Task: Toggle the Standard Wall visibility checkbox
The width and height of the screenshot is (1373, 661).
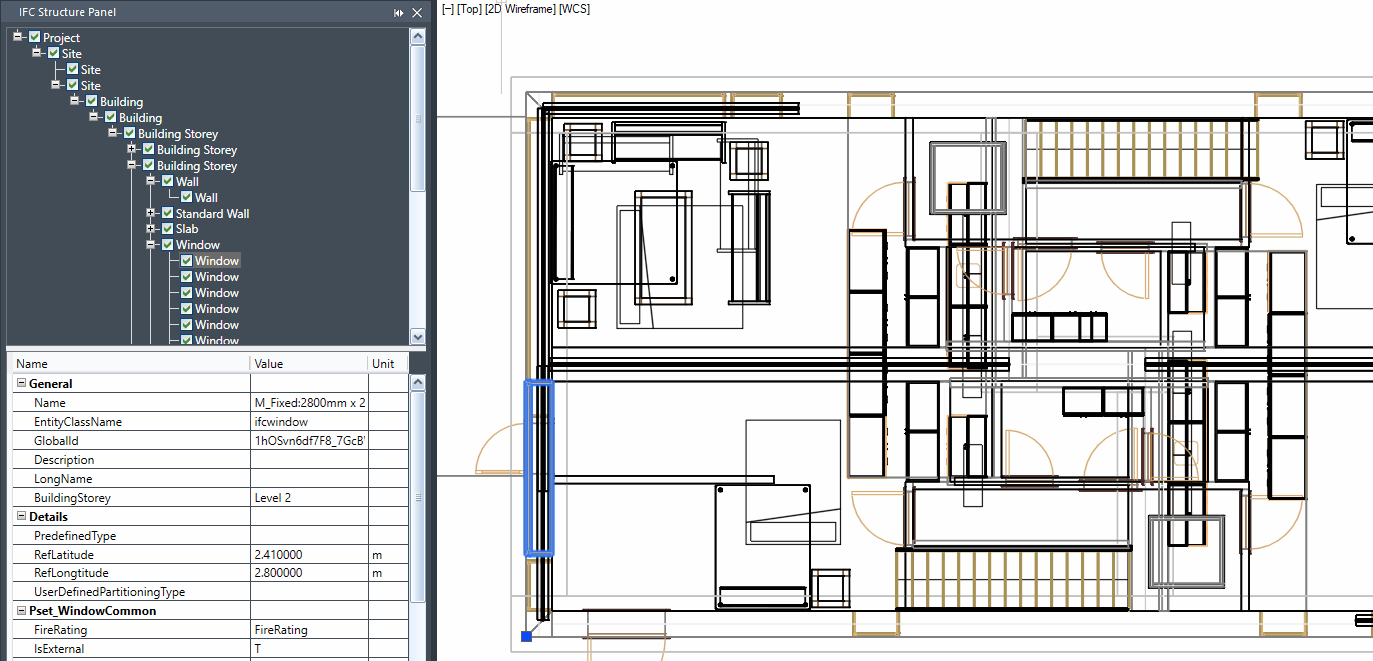Action: (167, 213)
